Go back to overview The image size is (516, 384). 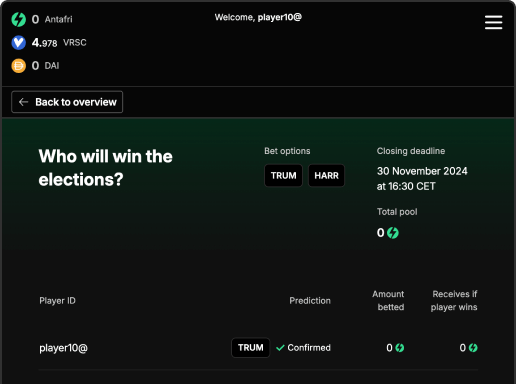[67, 102]
